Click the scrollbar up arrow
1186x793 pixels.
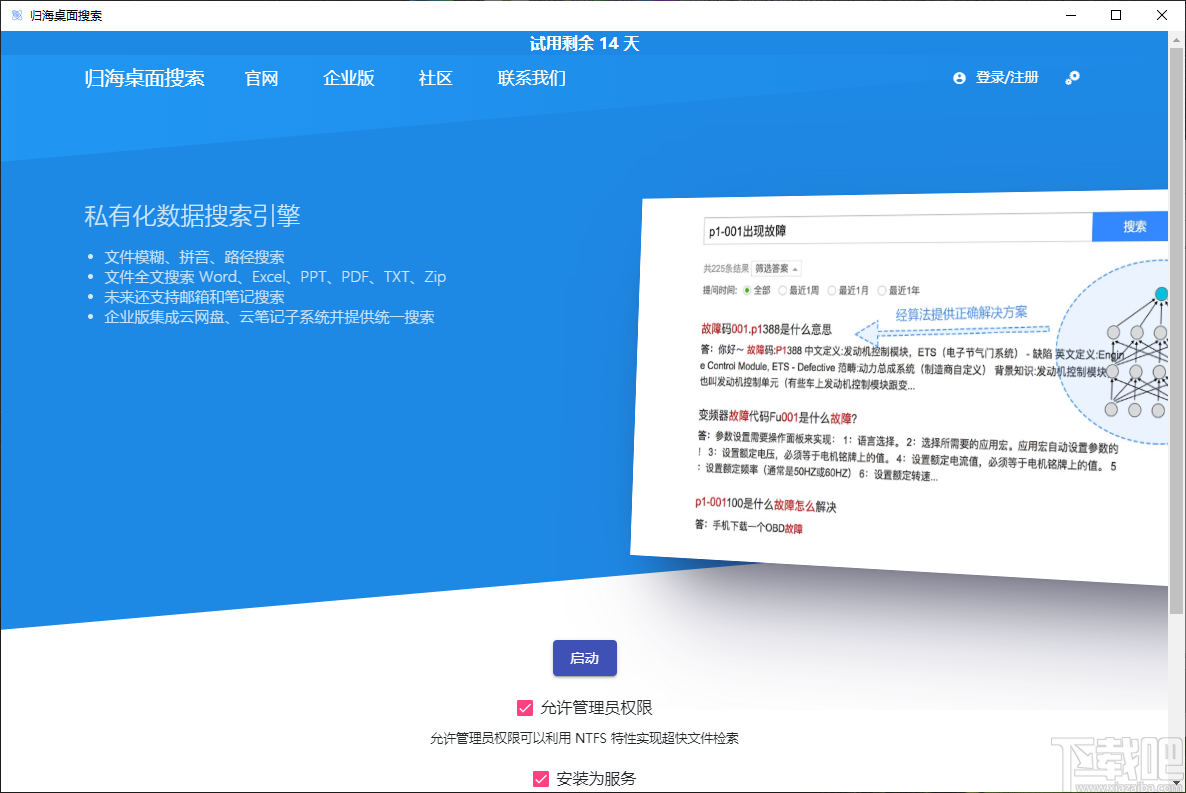(x=1176, y=39)
